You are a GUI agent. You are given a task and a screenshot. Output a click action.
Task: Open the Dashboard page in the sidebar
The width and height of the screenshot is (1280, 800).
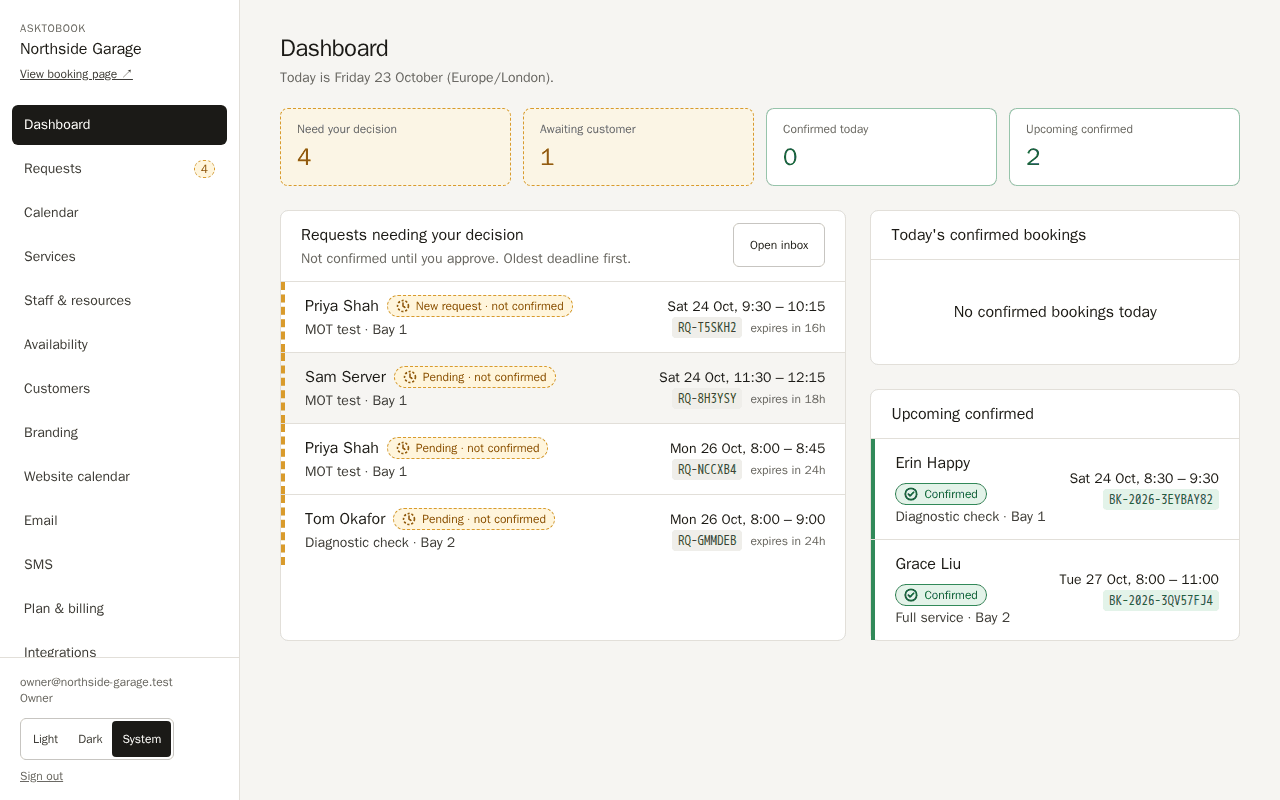click(119, 125)
